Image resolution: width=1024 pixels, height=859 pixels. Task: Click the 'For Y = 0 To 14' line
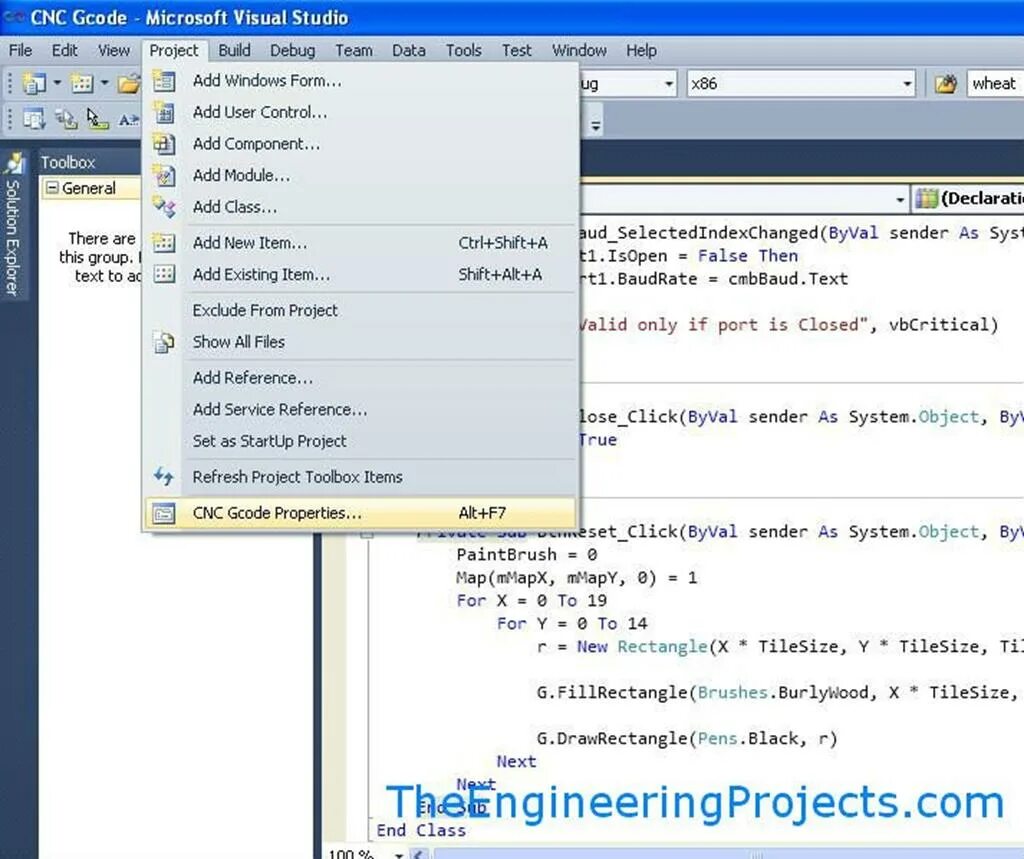(x=572, y=624)
